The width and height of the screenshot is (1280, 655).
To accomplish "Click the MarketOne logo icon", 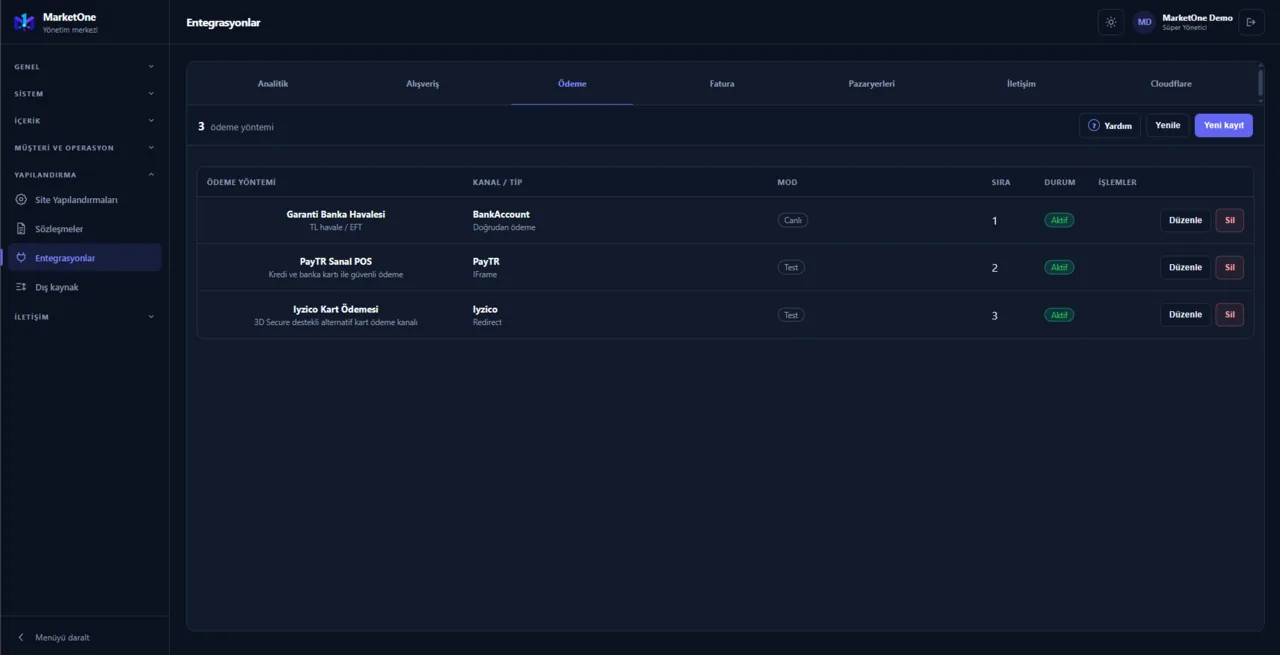I will 24,22.
